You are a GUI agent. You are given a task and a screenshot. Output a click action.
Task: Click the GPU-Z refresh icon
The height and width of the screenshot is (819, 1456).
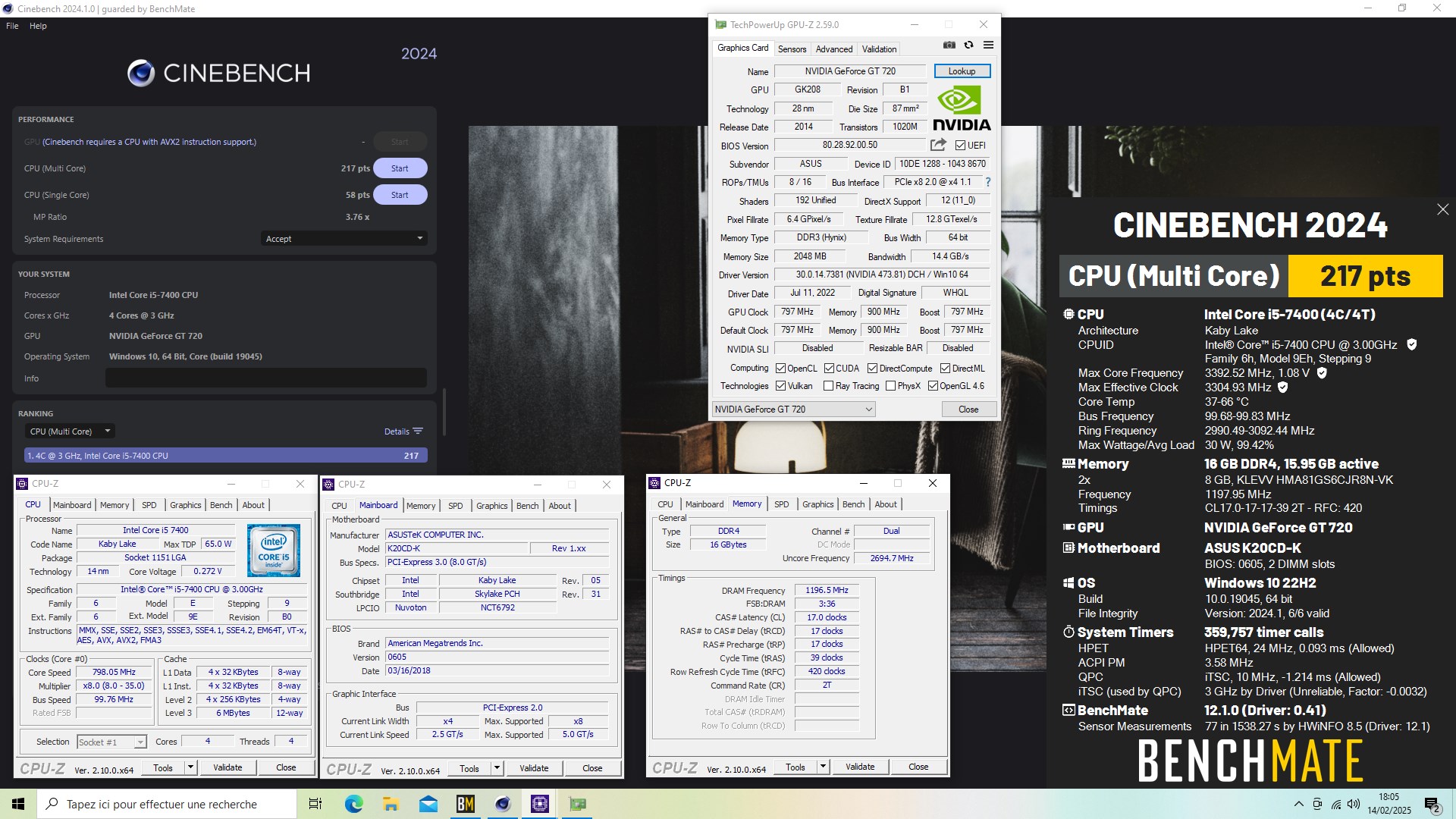968,45
